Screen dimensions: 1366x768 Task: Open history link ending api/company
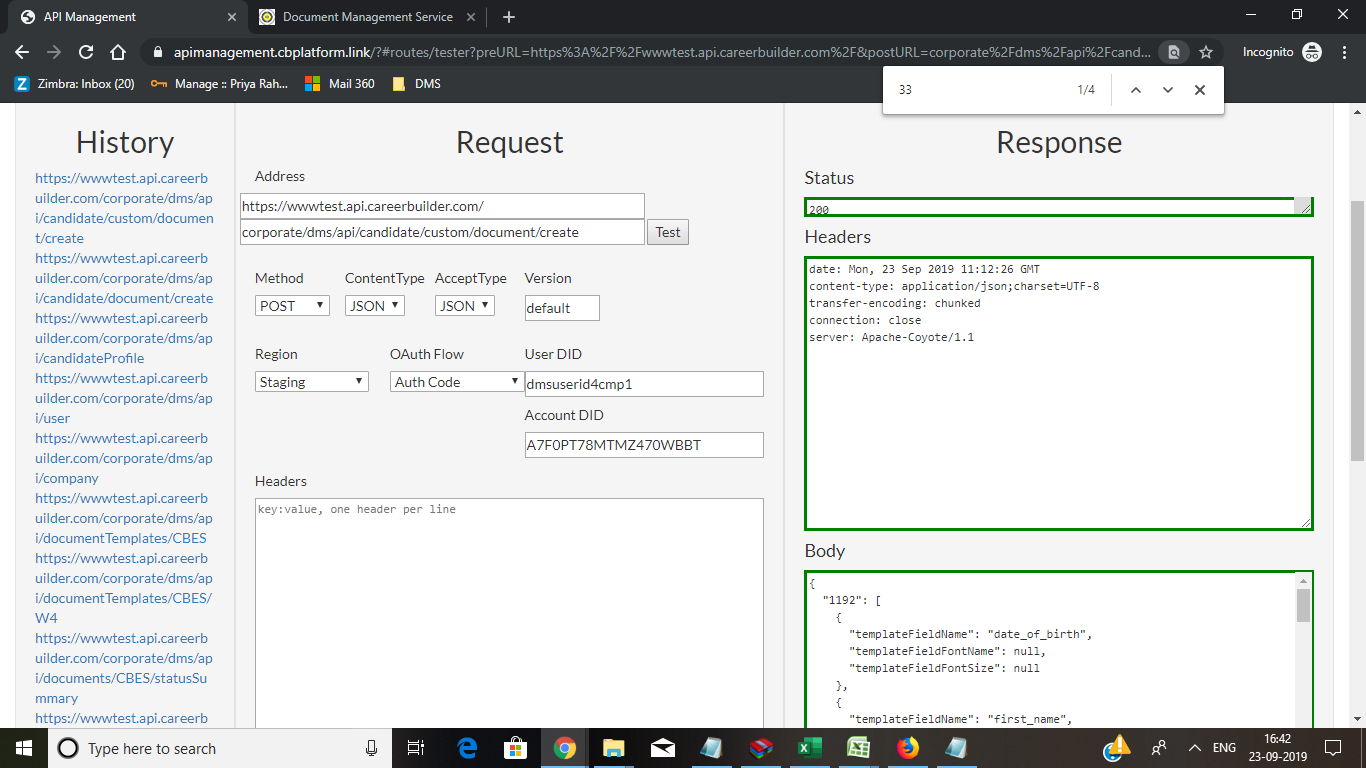[124, 458]
